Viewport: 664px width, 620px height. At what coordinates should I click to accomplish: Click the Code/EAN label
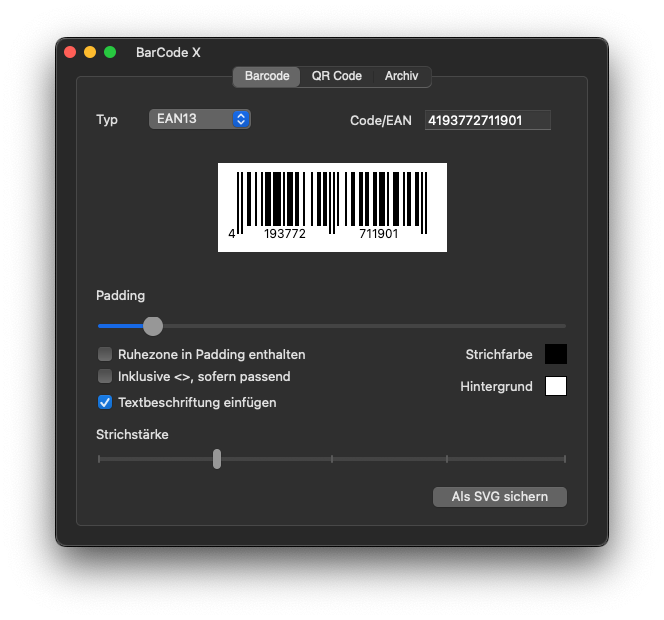(x=381, y=121)
